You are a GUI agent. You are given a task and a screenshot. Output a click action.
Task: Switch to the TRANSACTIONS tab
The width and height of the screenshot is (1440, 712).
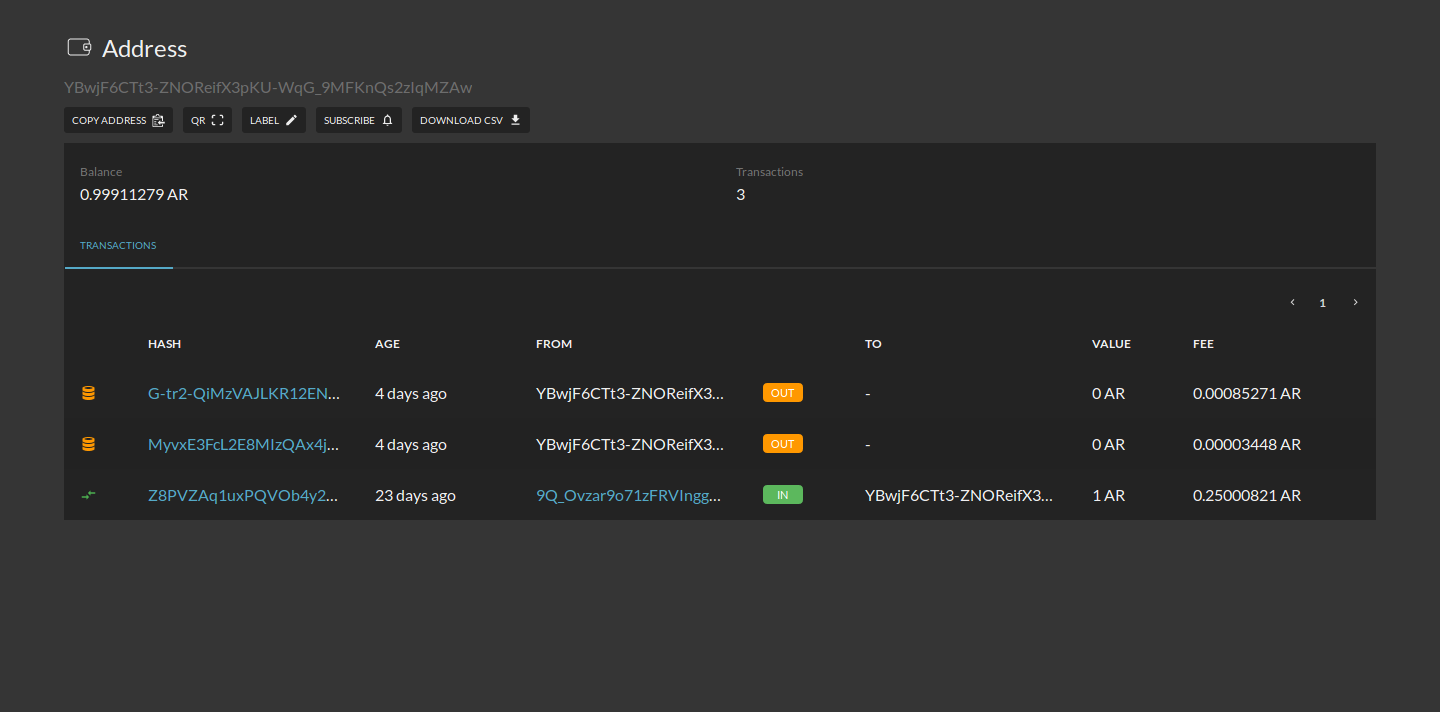point(117,245)
